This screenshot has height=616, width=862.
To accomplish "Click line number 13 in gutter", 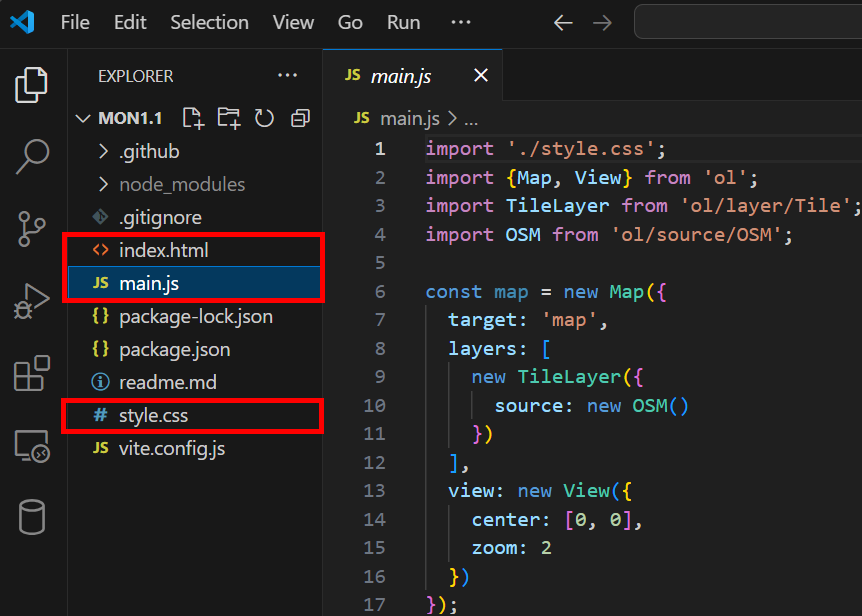I will (374, 491).
